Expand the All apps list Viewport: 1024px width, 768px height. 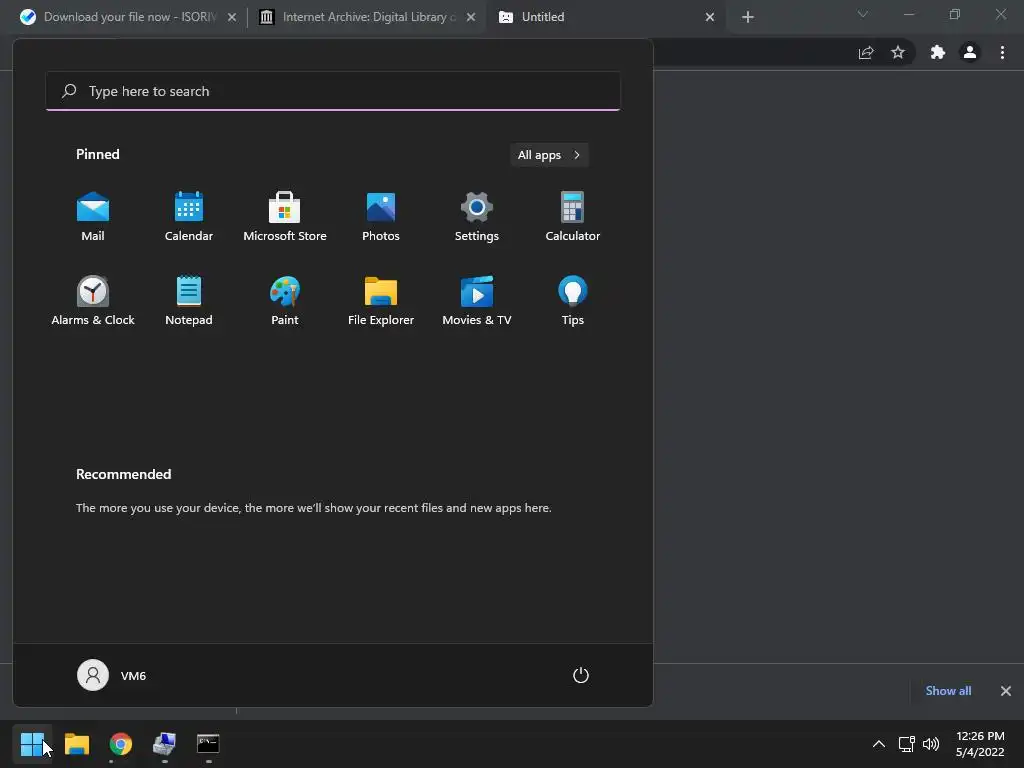tap(549, 155)
